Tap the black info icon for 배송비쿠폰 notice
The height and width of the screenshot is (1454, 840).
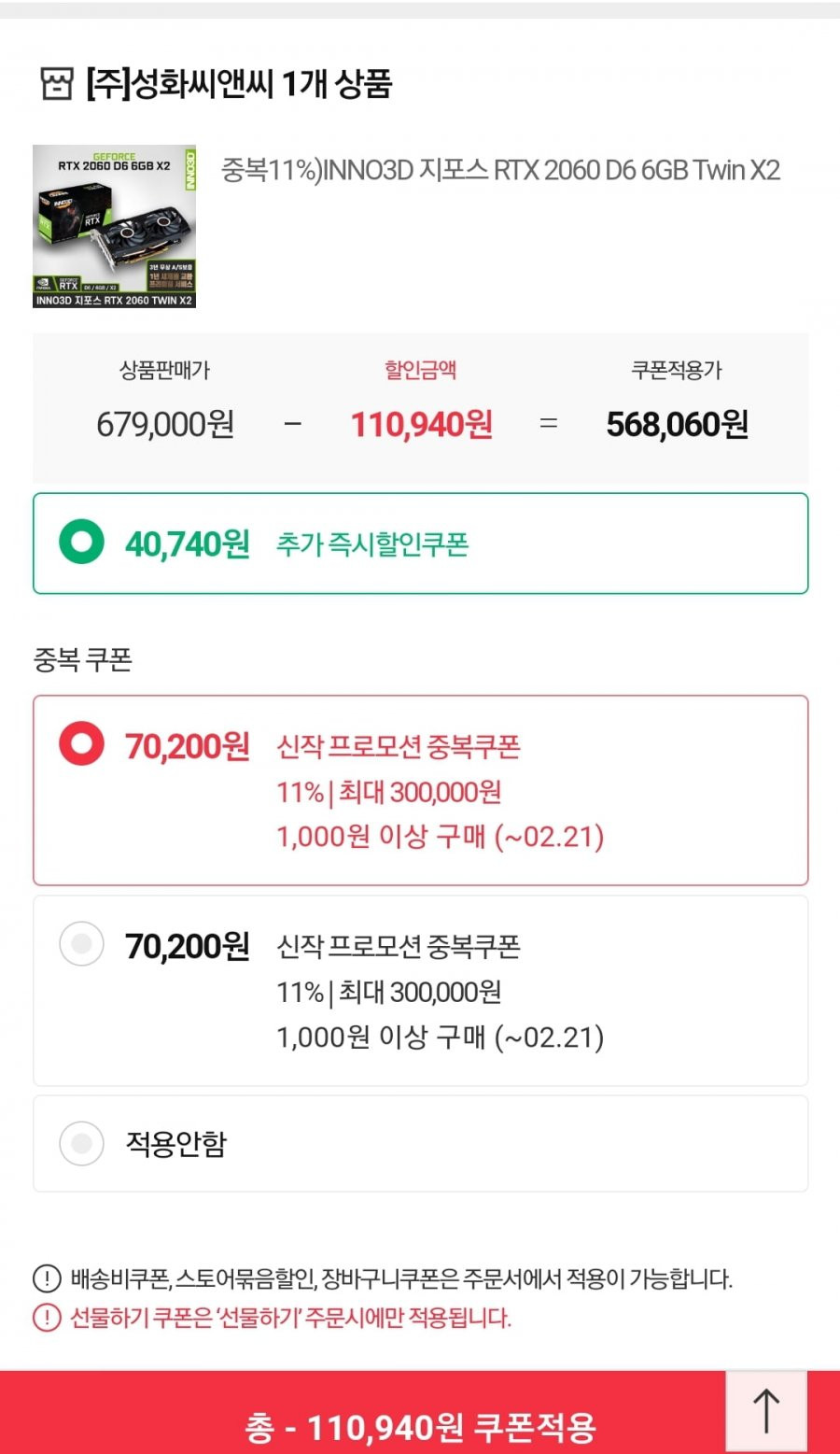click(47, 1278)
